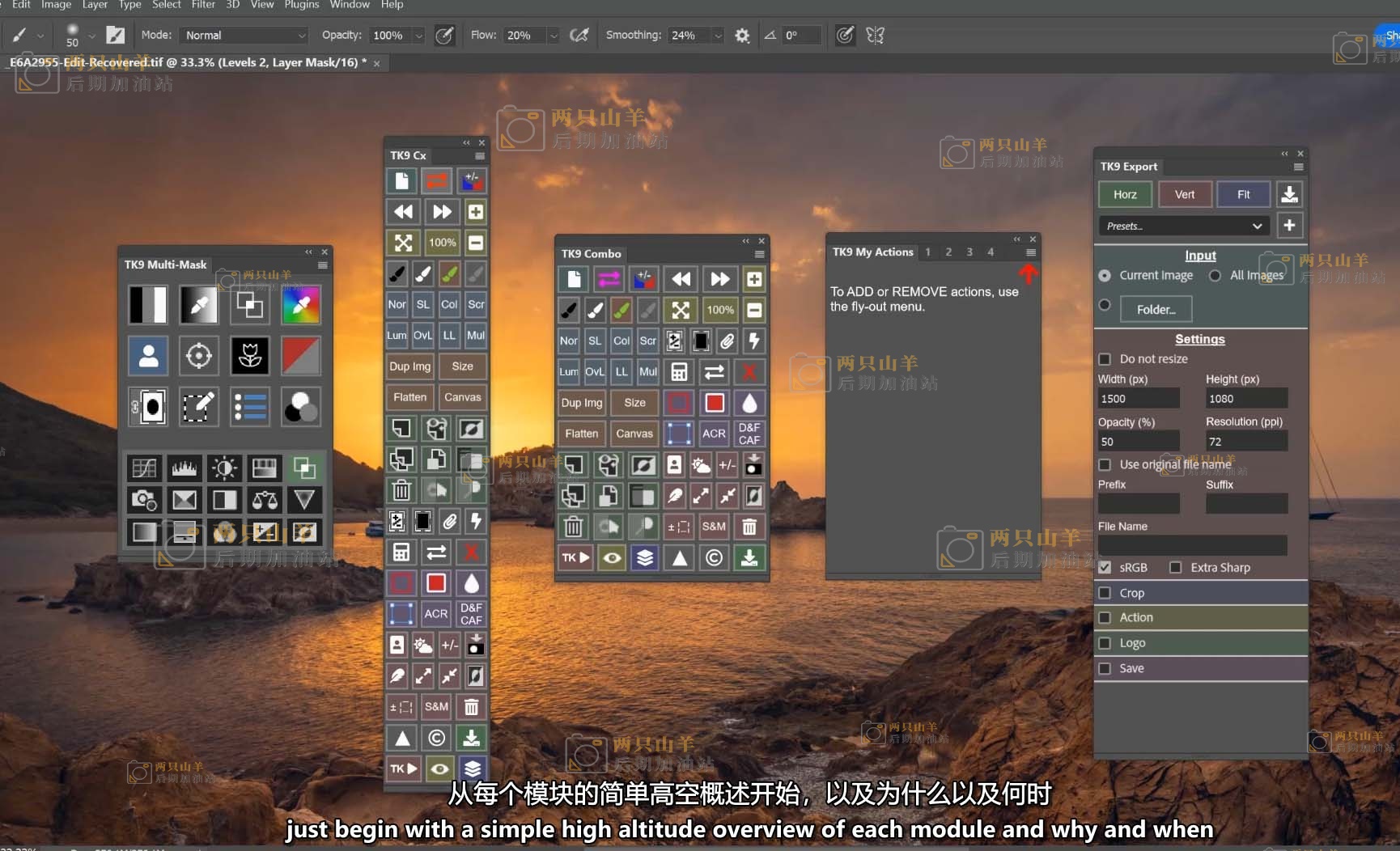The height and width of the screenshot is (851, 1400).
Task: Enable the Do not resize checkbox
Action: point(1105,359)
